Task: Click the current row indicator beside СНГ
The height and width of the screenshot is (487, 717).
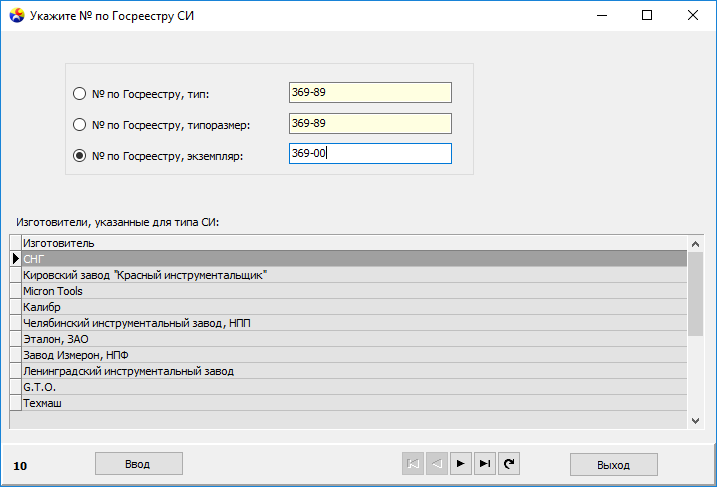Action: (16, 259)
